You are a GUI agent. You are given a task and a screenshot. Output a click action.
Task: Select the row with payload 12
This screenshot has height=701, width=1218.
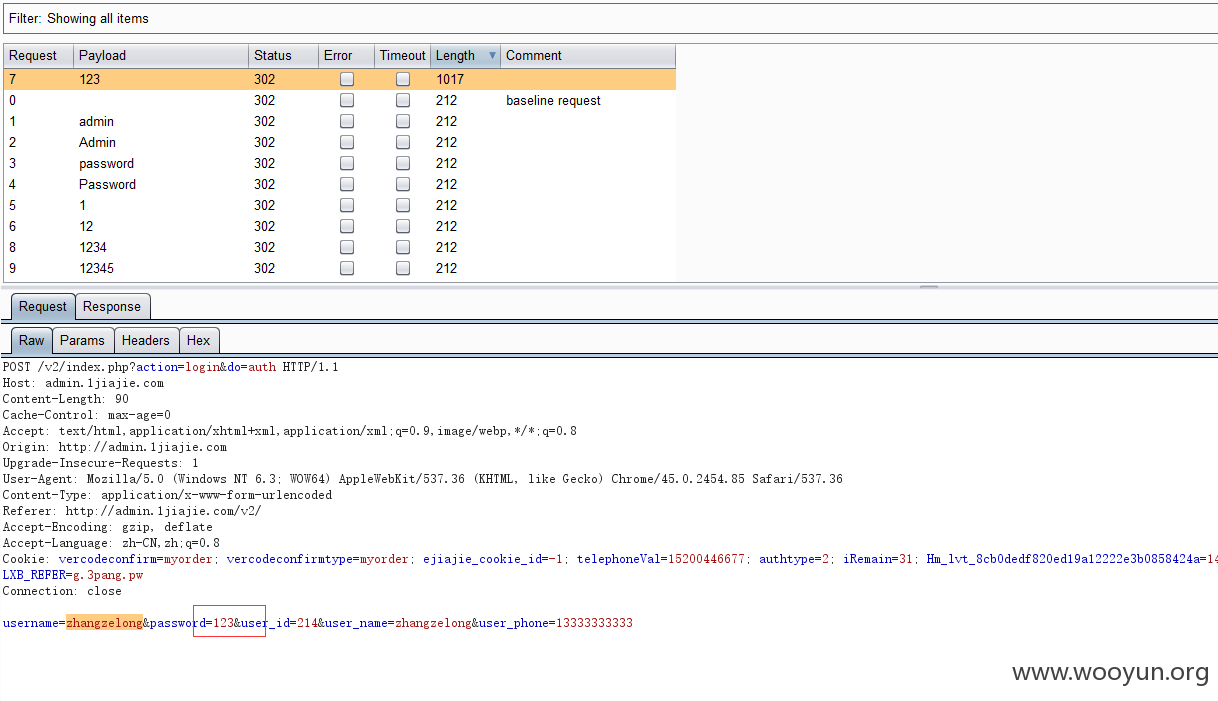[x=340, y=226]
